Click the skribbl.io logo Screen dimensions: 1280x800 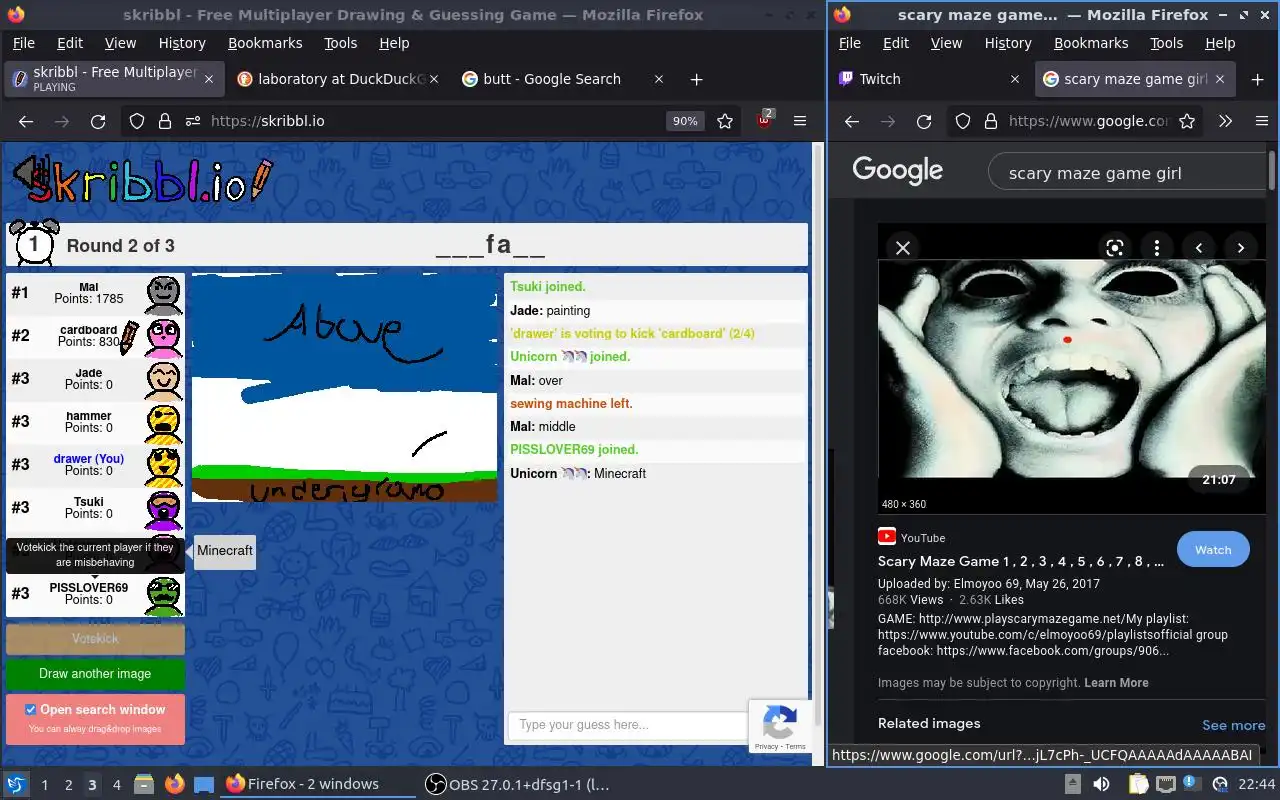pyautogui.click(x=142, y=180)
